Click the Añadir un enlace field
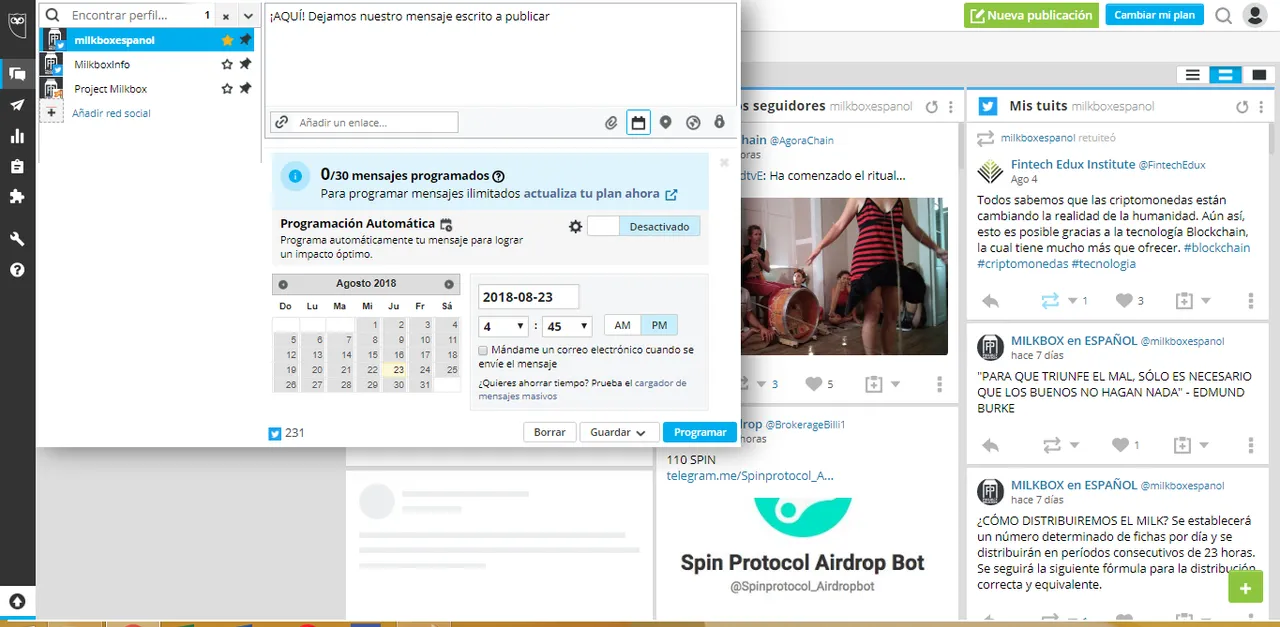Screen dimensions: 1280x627 point(364,122)
